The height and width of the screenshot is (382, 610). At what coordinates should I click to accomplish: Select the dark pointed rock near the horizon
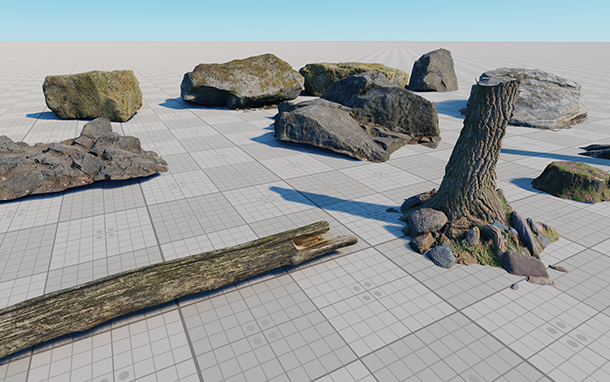tap(433, 71)
